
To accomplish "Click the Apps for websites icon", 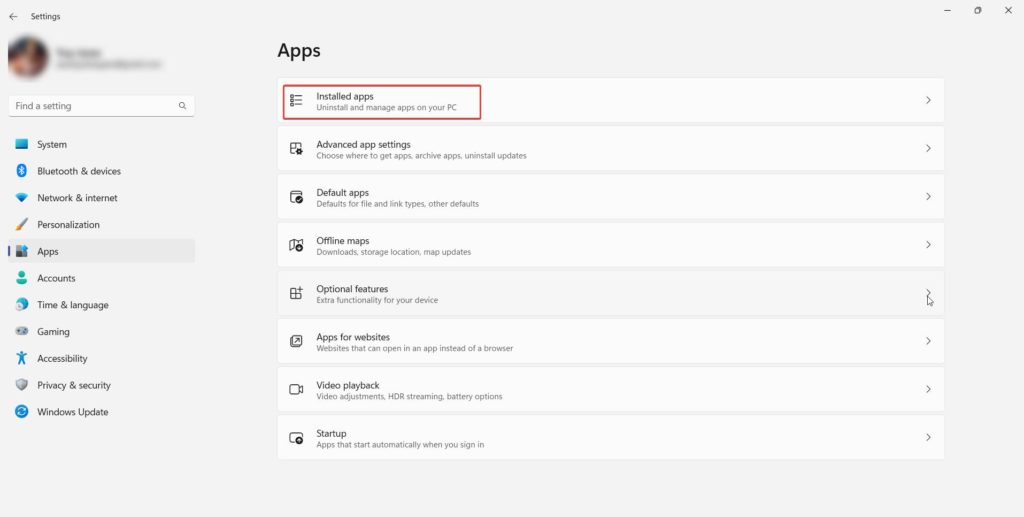I will coord(296,341).
